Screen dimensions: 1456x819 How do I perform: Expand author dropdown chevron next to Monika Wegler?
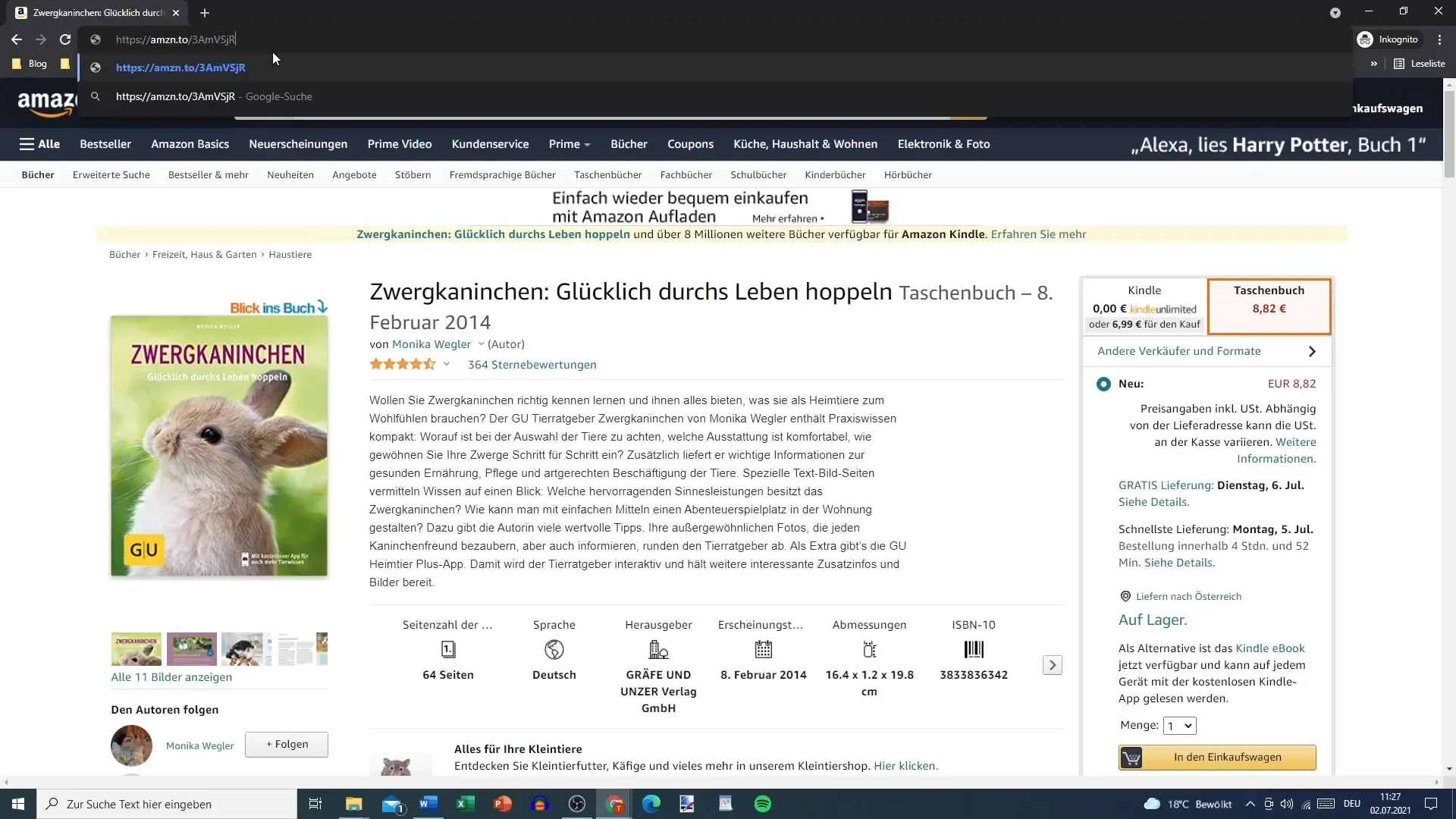coord(481,344)
